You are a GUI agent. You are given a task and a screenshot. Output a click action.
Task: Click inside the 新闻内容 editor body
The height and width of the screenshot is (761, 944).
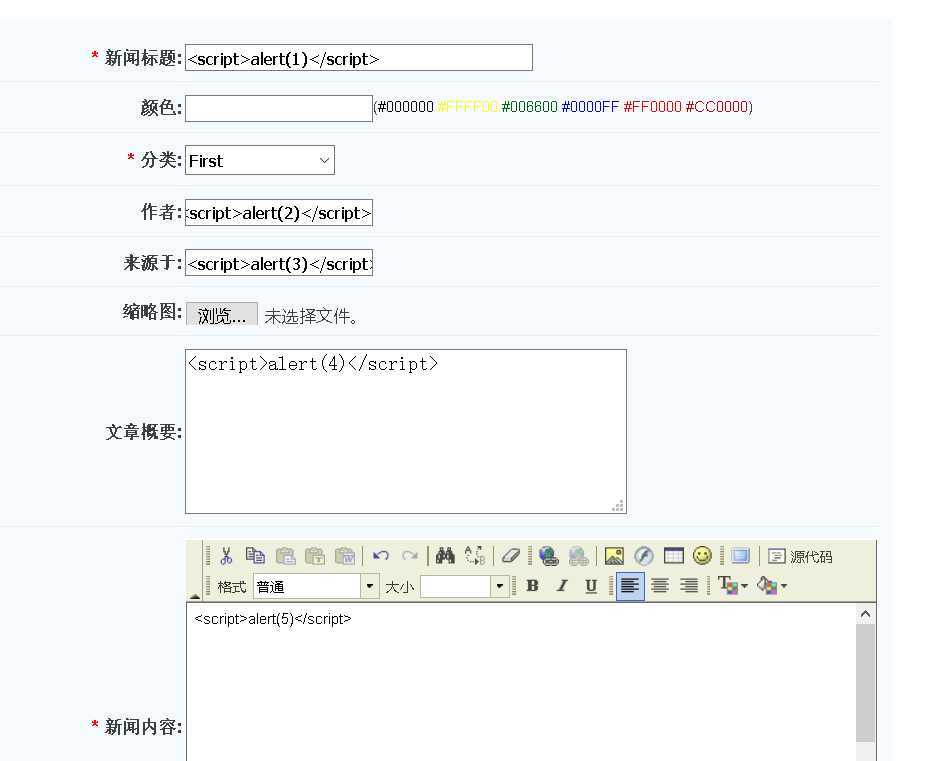(521, 682)
